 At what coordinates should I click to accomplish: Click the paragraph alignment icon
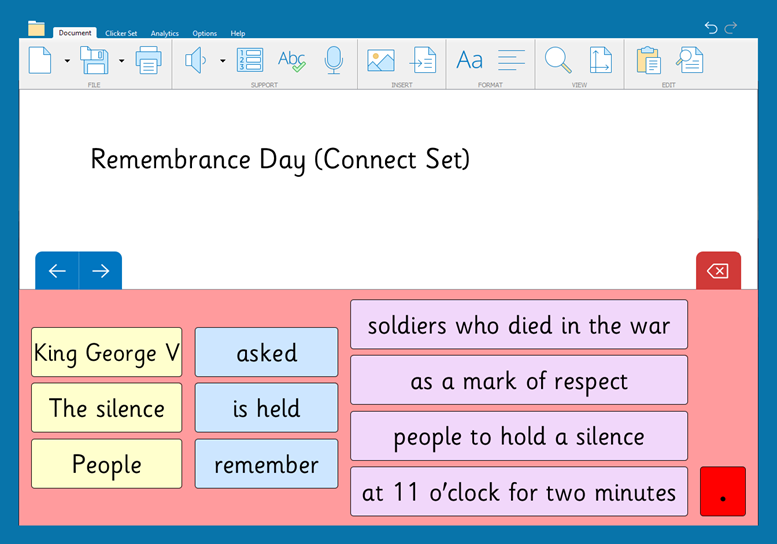click(511, 61)
